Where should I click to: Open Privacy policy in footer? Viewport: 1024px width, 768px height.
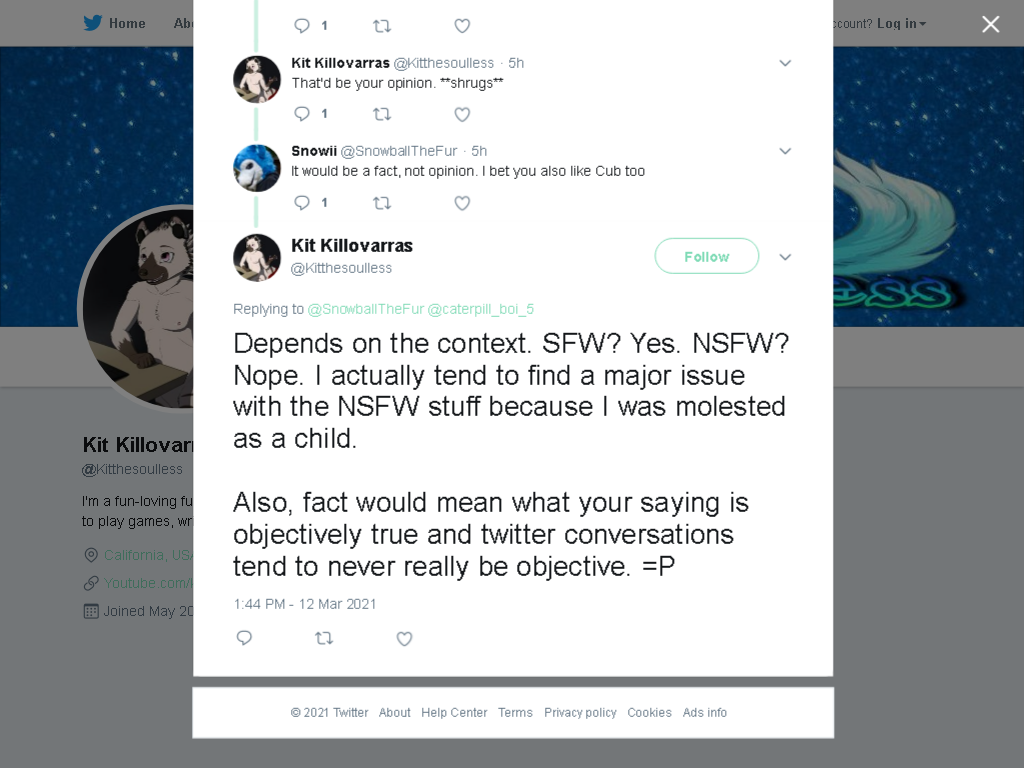[x=580, y=712]
